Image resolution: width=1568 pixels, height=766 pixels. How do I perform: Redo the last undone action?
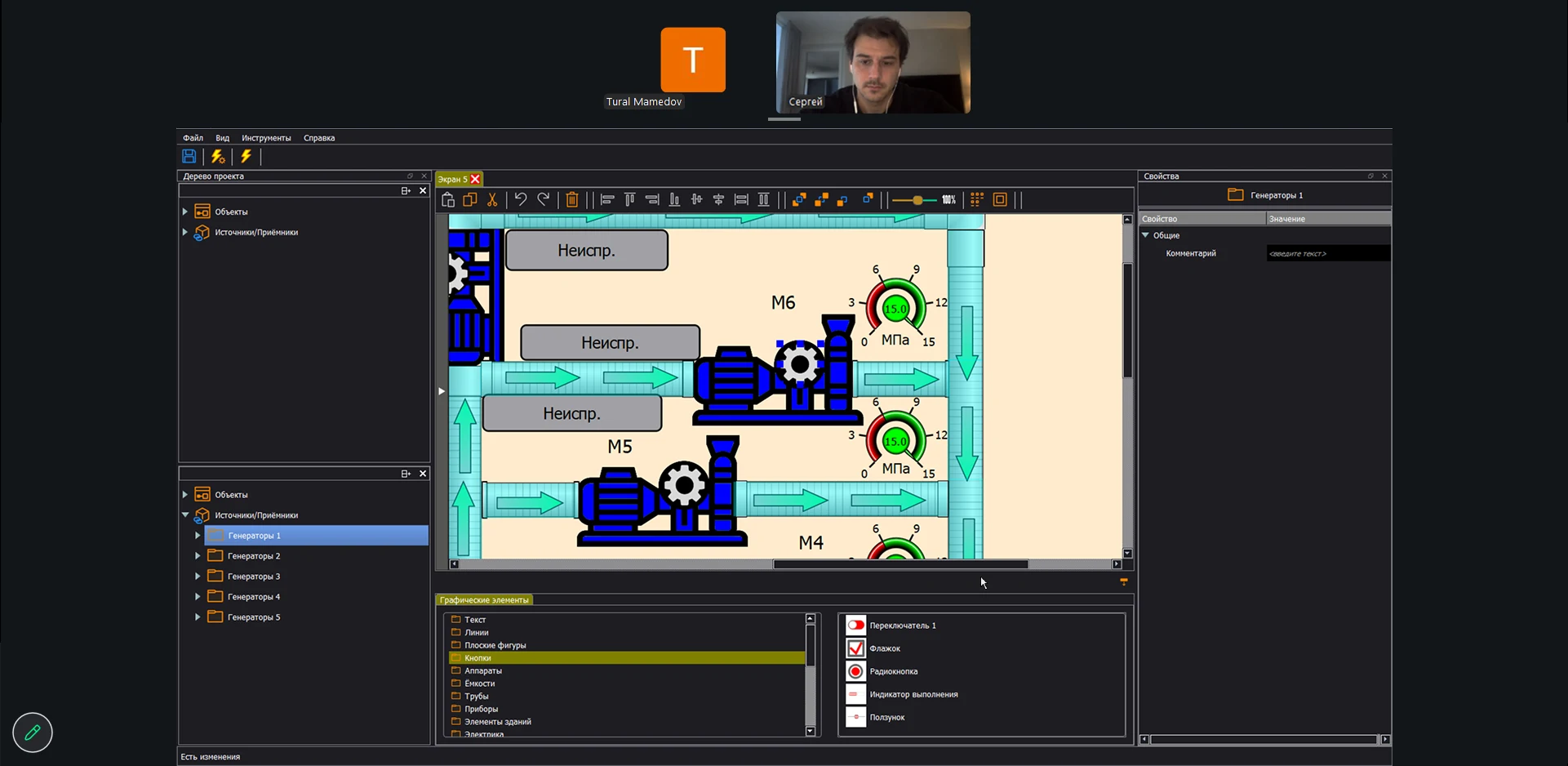[x=544, y=199]
